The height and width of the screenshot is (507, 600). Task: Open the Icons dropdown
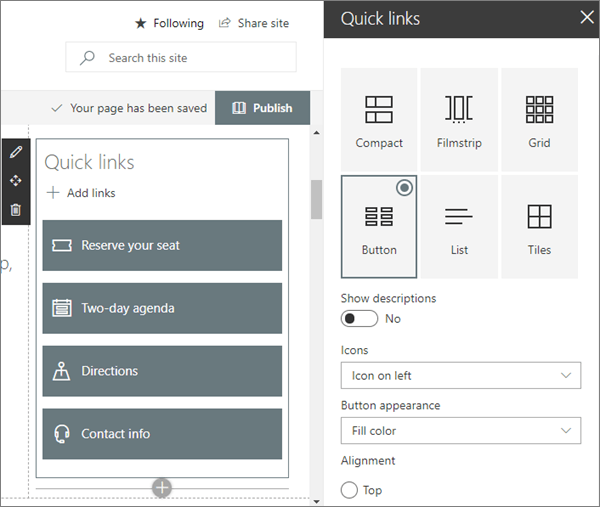[x=461, y=375]
